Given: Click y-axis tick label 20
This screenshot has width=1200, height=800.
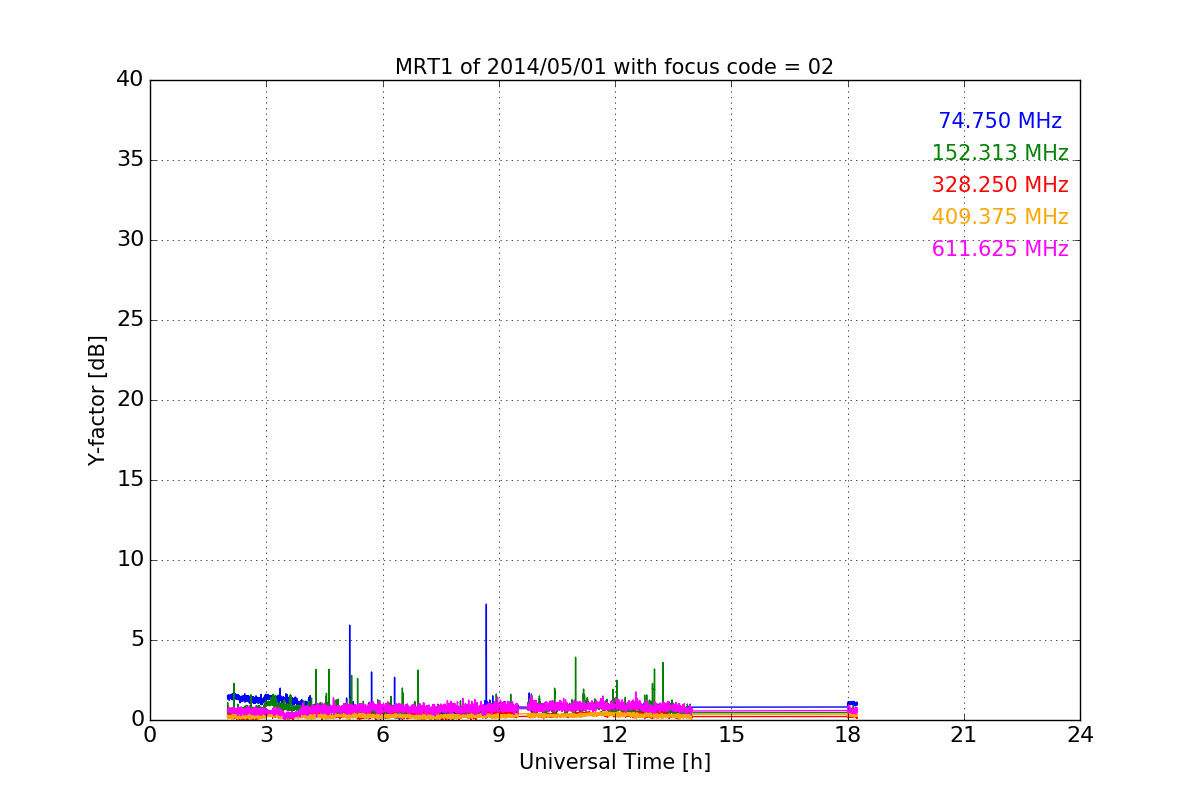Looking at the screenshot, I should tap(130, 400).
